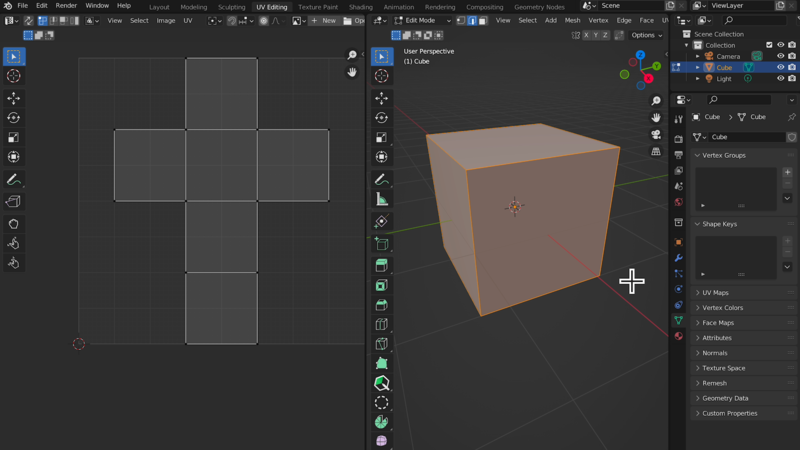Select the Rip Region tool in UV editor
This screenshot has width=800, height=450.
coord(14,202)
